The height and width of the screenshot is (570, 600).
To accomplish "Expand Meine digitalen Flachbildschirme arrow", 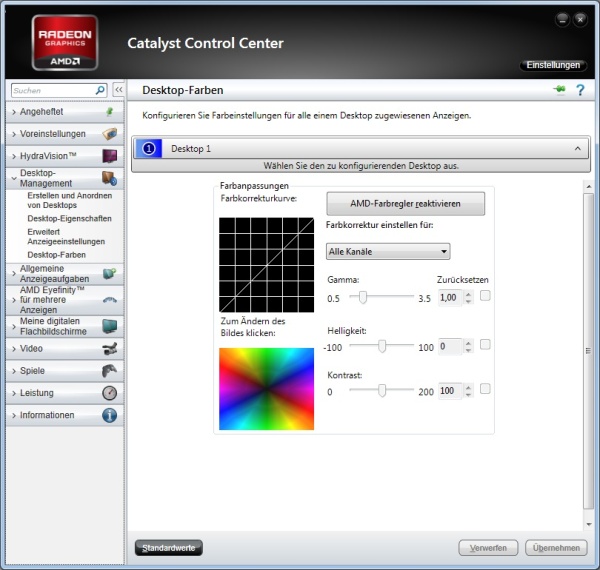I will click(x=14, y=327).
